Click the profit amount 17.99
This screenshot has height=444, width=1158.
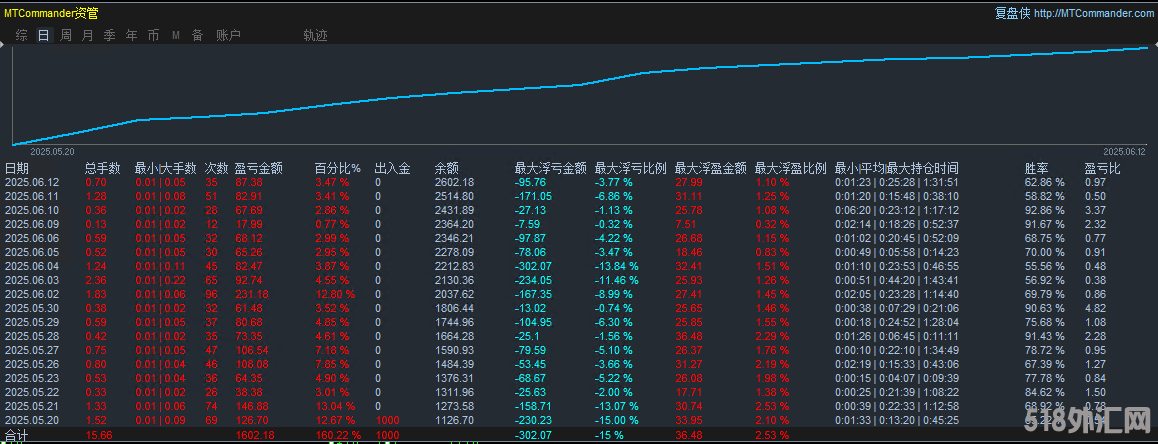(248, 224)
